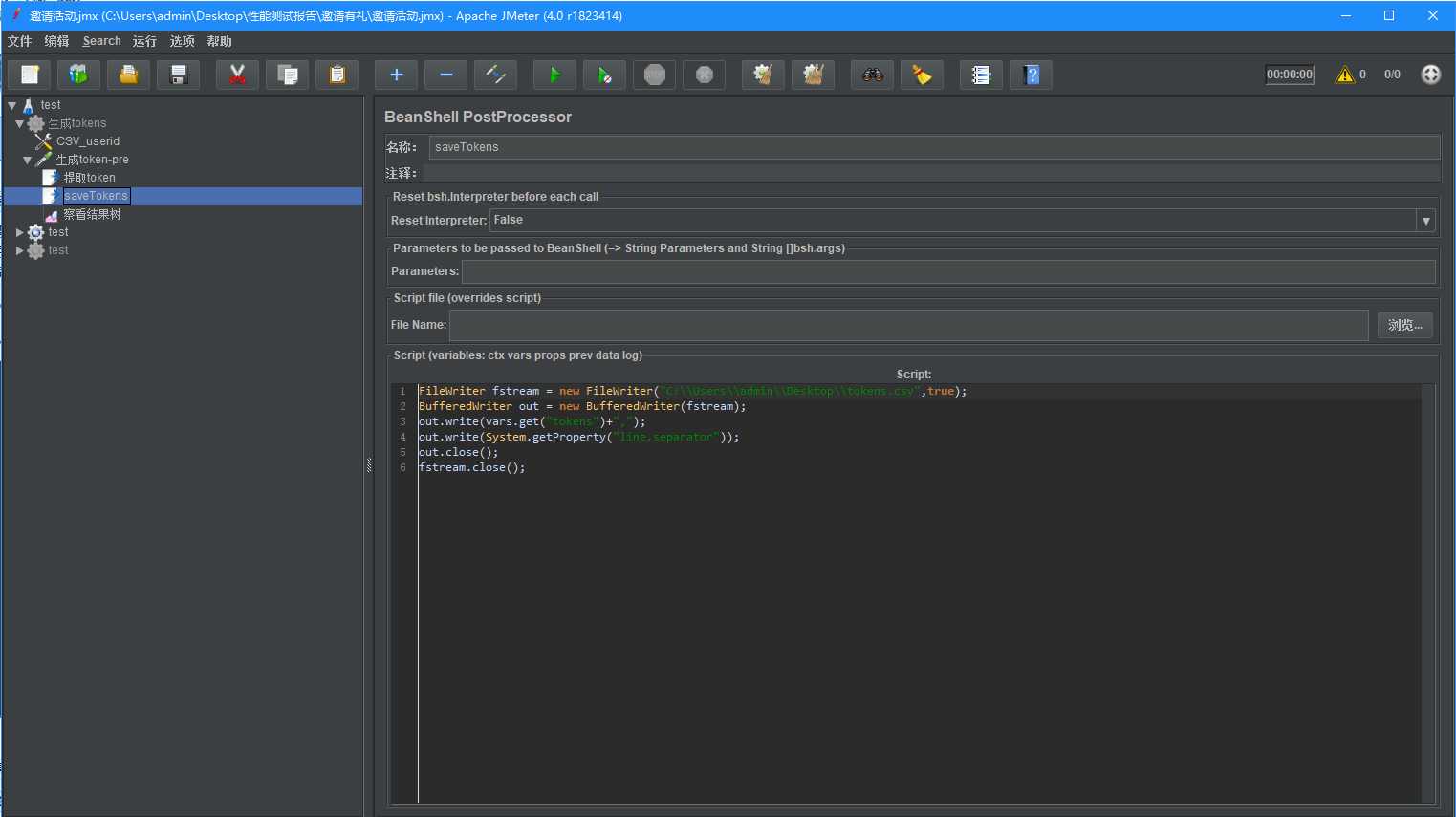Cut selected element with scissors icon
The image size is (1456, 817).
click(x=238, y=75)
